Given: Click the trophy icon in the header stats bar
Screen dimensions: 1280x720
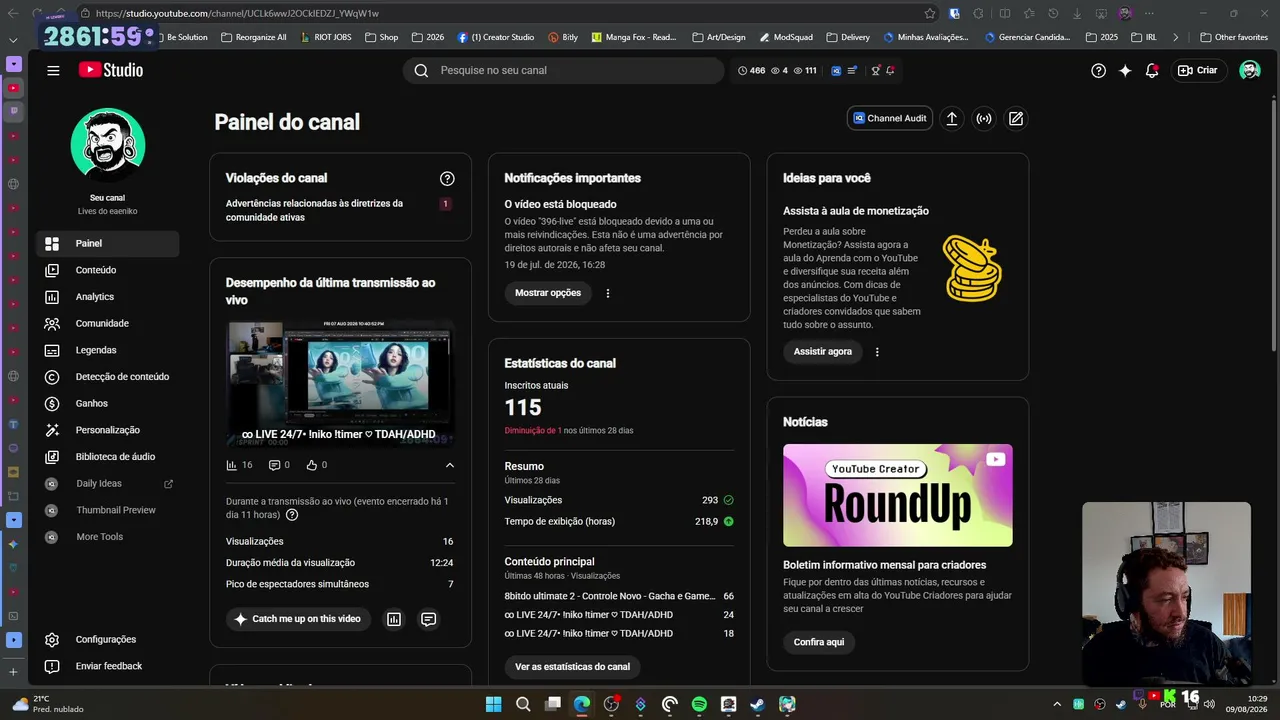Looking at the screenshot, I should pos(875,70).
